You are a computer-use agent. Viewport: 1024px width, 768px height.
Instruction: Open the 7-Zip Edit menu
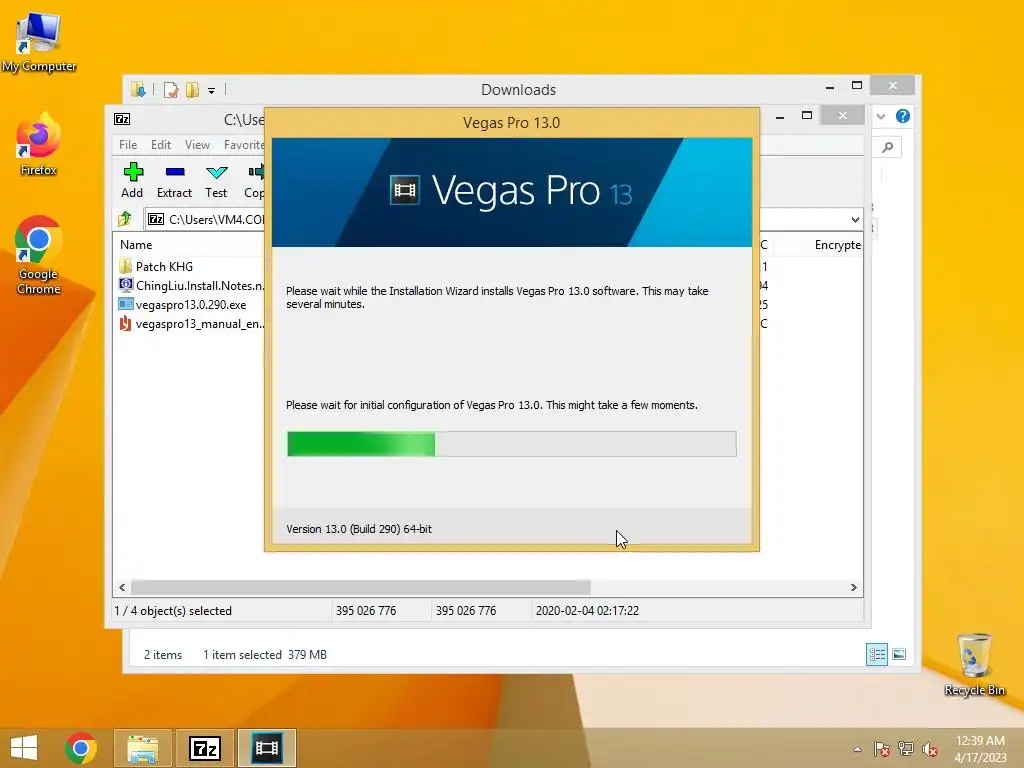click(161, 145)
